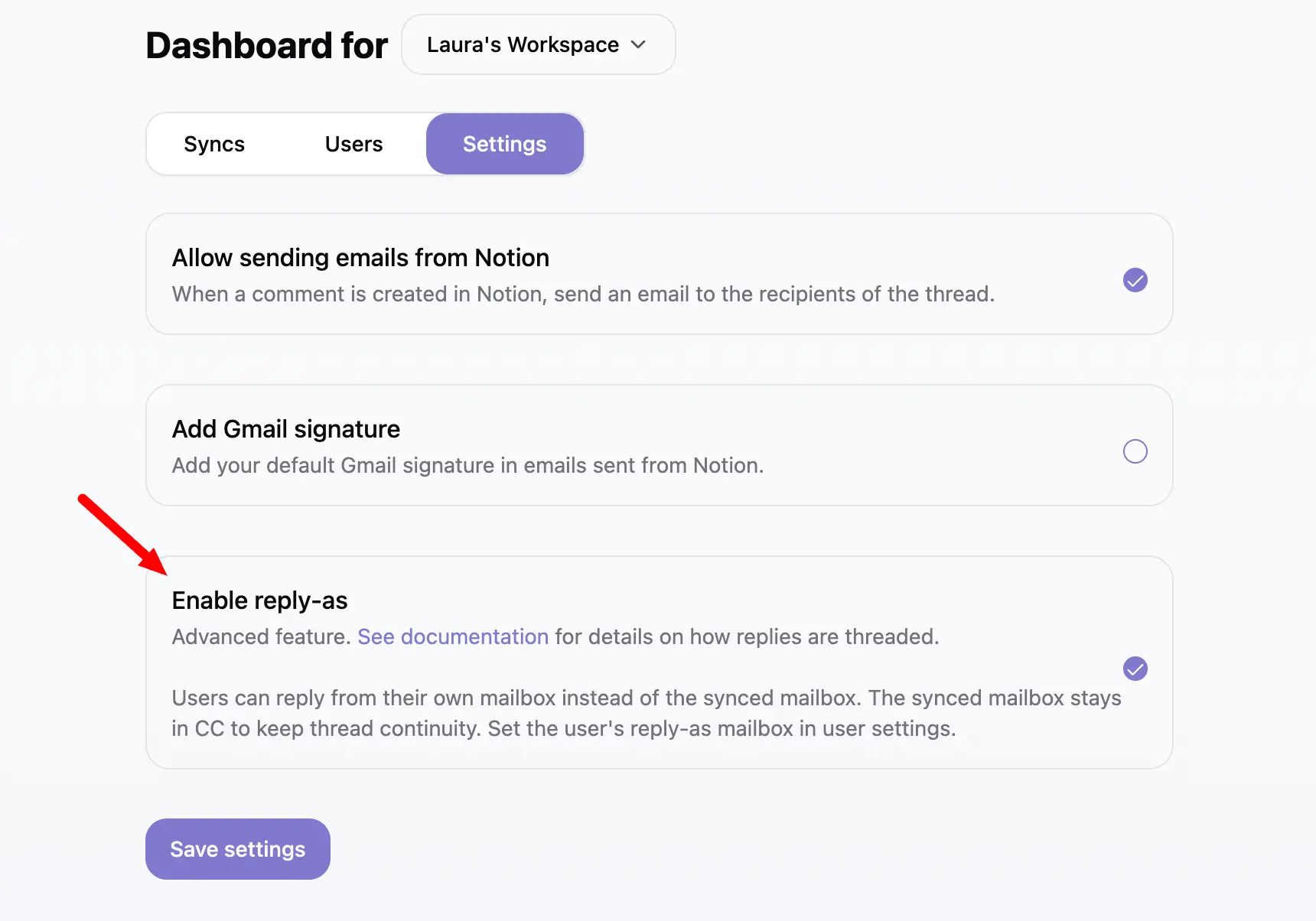Uncheck Allow sending emails from Notion

point(1135,280)
